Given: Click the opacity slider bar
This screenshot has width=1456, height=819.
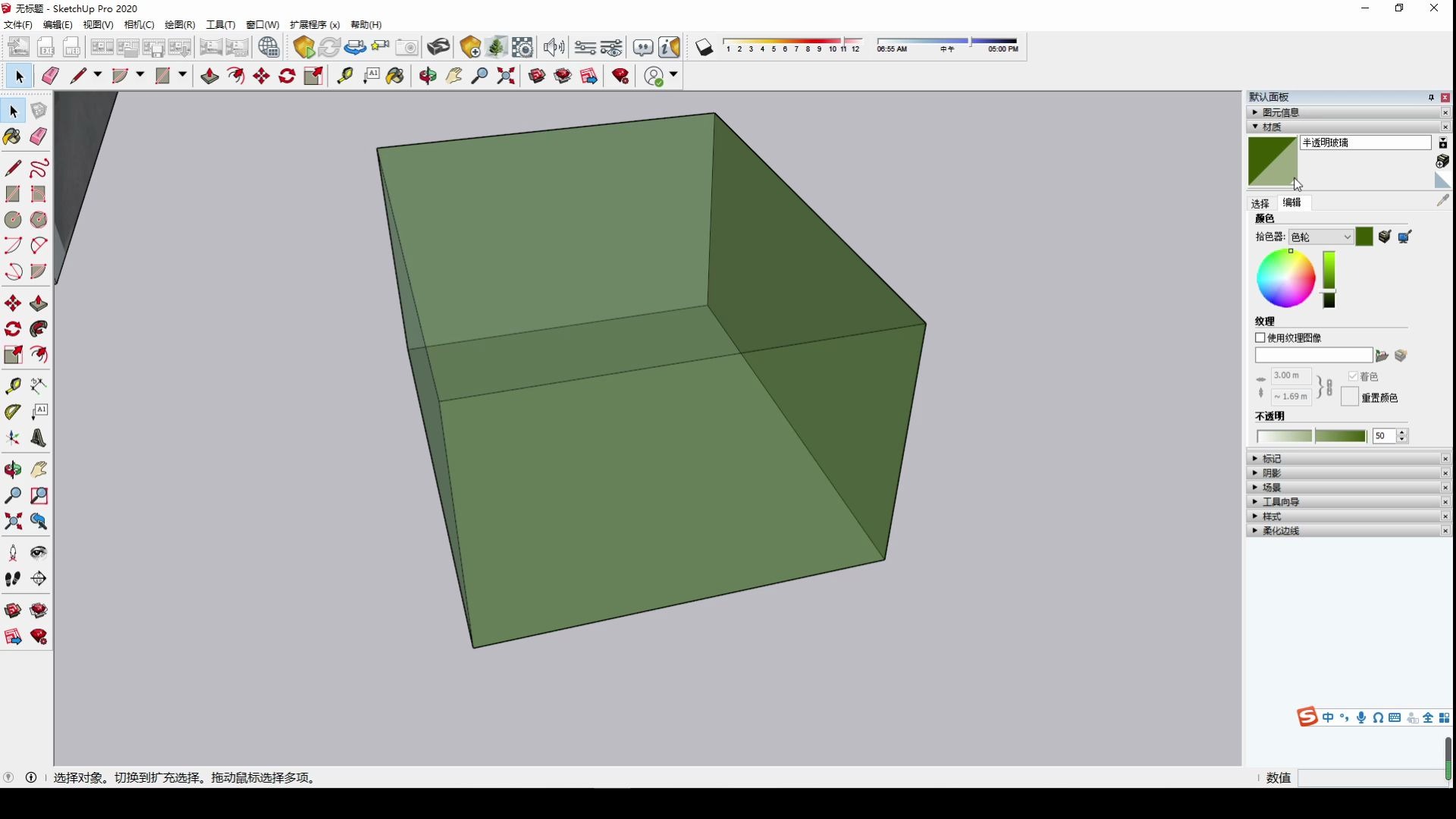Looking at the screenshot, I should [x=1311, y=436].
